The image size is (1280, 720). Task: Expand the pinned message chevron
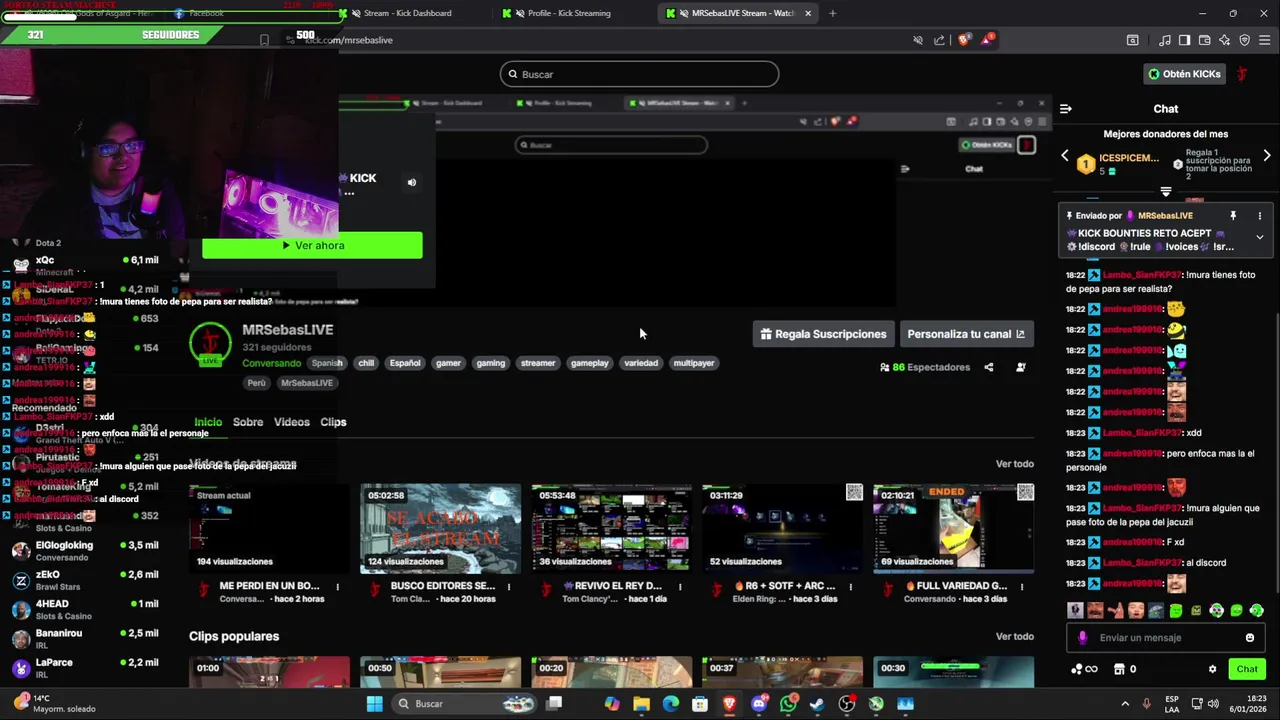point(1260,237)
